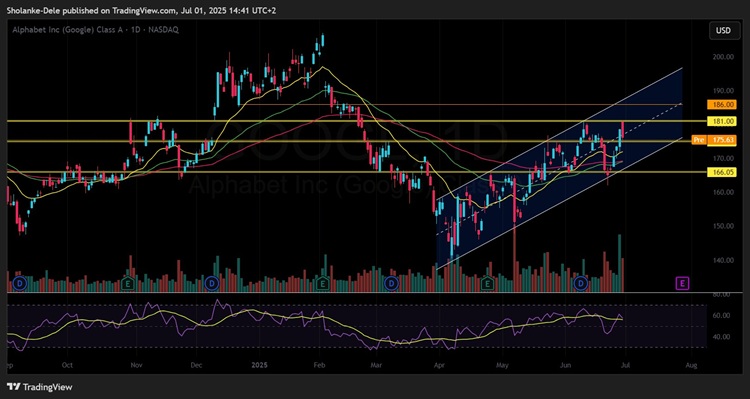Image resolution: width=750 pixels, height=399 pixels.
Task: Click the 170.00 price axis value
Action: point(723,158)
